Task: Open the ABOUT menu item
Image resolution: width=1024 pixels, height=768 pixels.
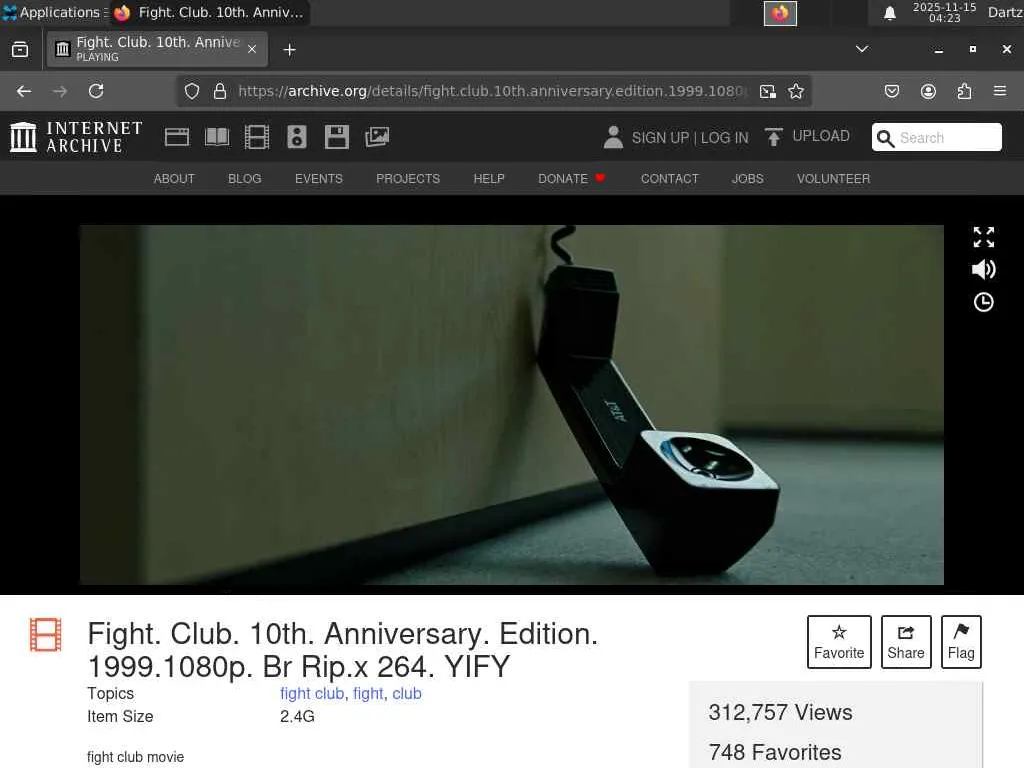Action: pyautogui.click(x=174, y=178)
